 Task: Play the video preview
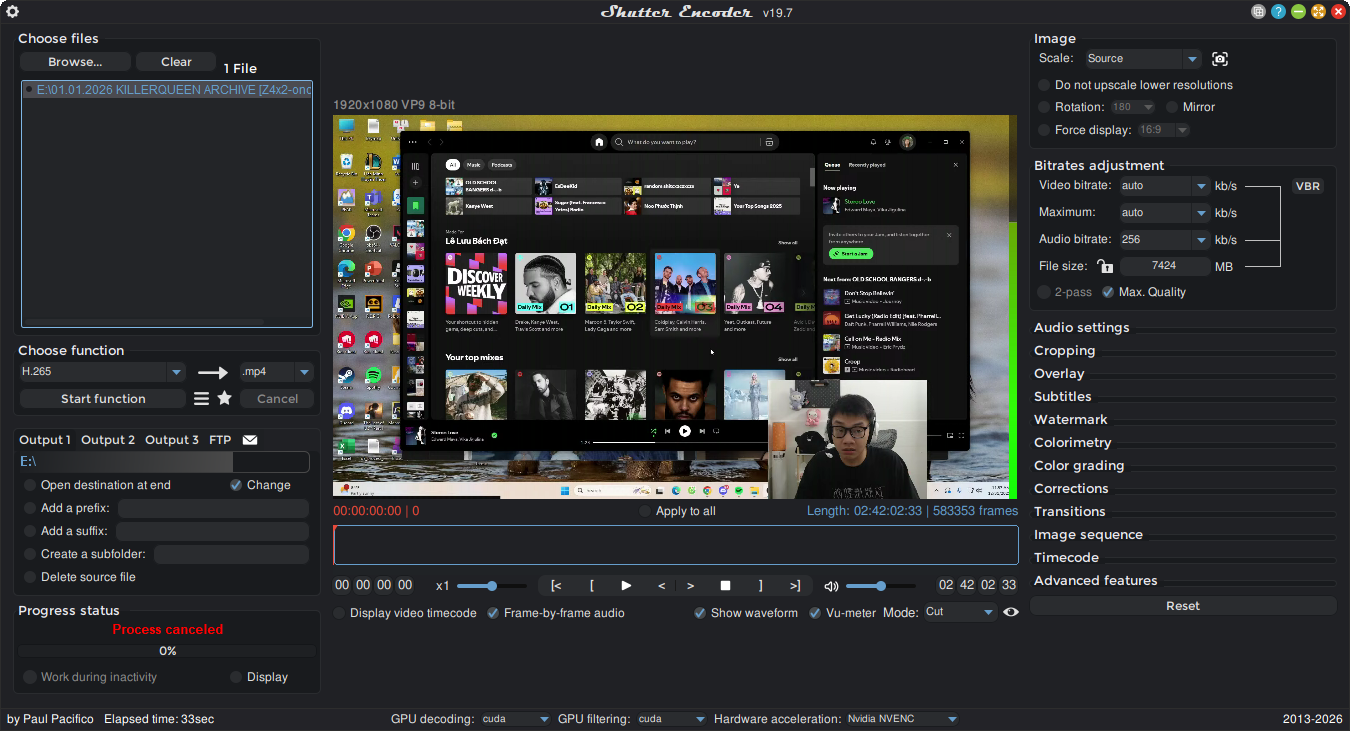626,585
